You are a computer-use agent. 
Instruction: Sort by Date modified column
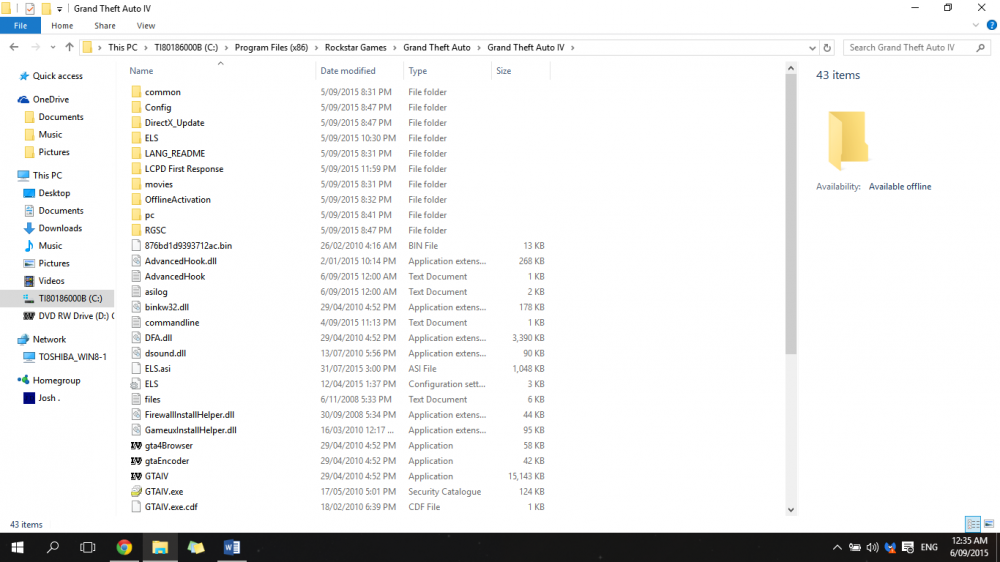point(348,71)
